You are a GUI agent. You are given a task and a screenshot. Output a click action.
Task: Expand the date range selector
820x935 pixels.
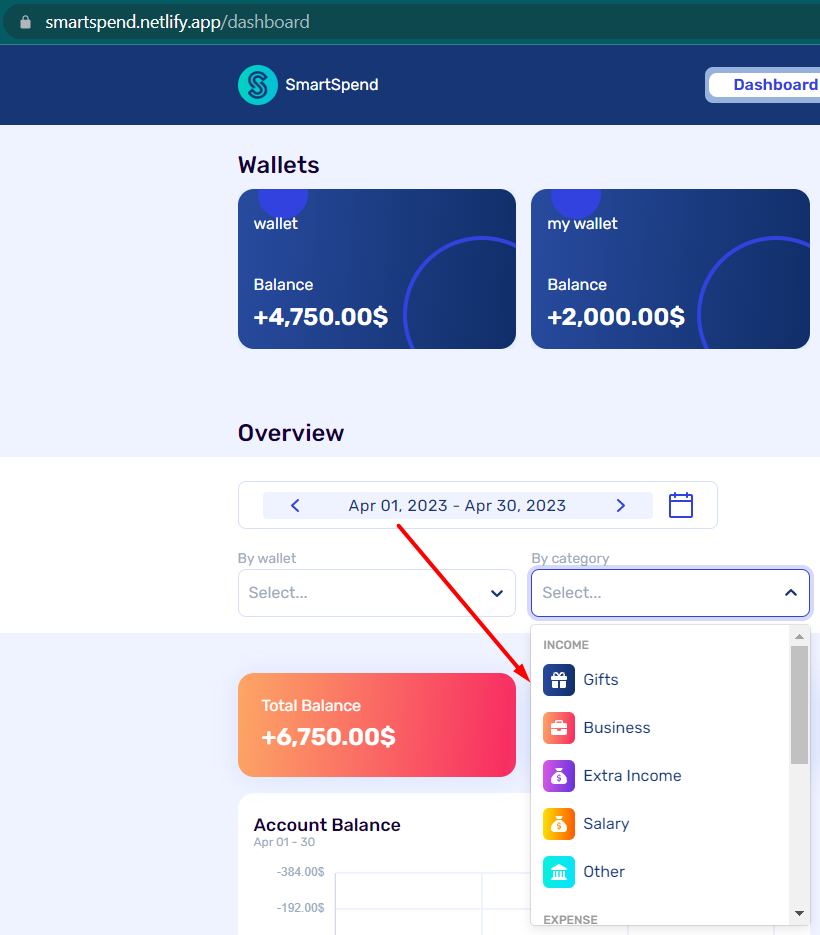click(x=458, y=505)
